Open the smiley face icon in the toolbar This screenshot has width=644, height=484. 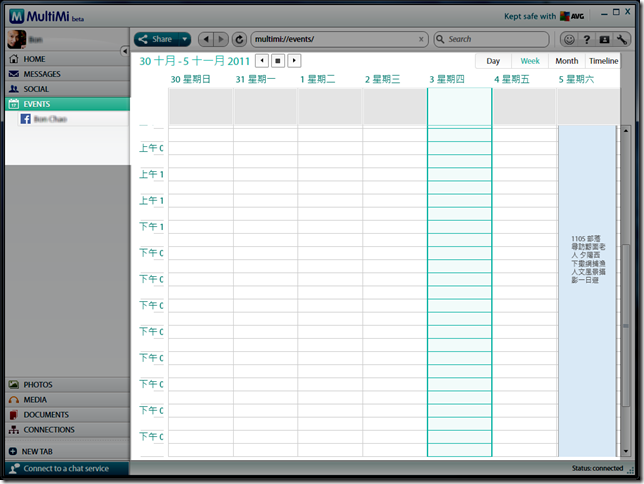tap(569, 39)
